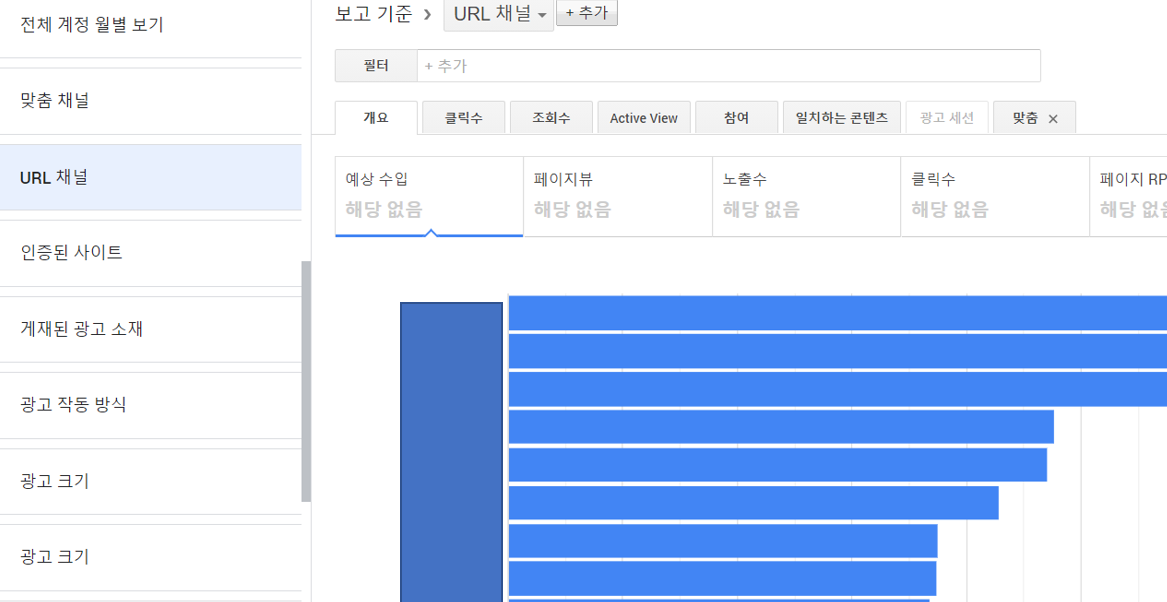The width and height of the screenshot is (1167, 602).
Task: Switch to the 참여 tab
Action: pos(736,118)
